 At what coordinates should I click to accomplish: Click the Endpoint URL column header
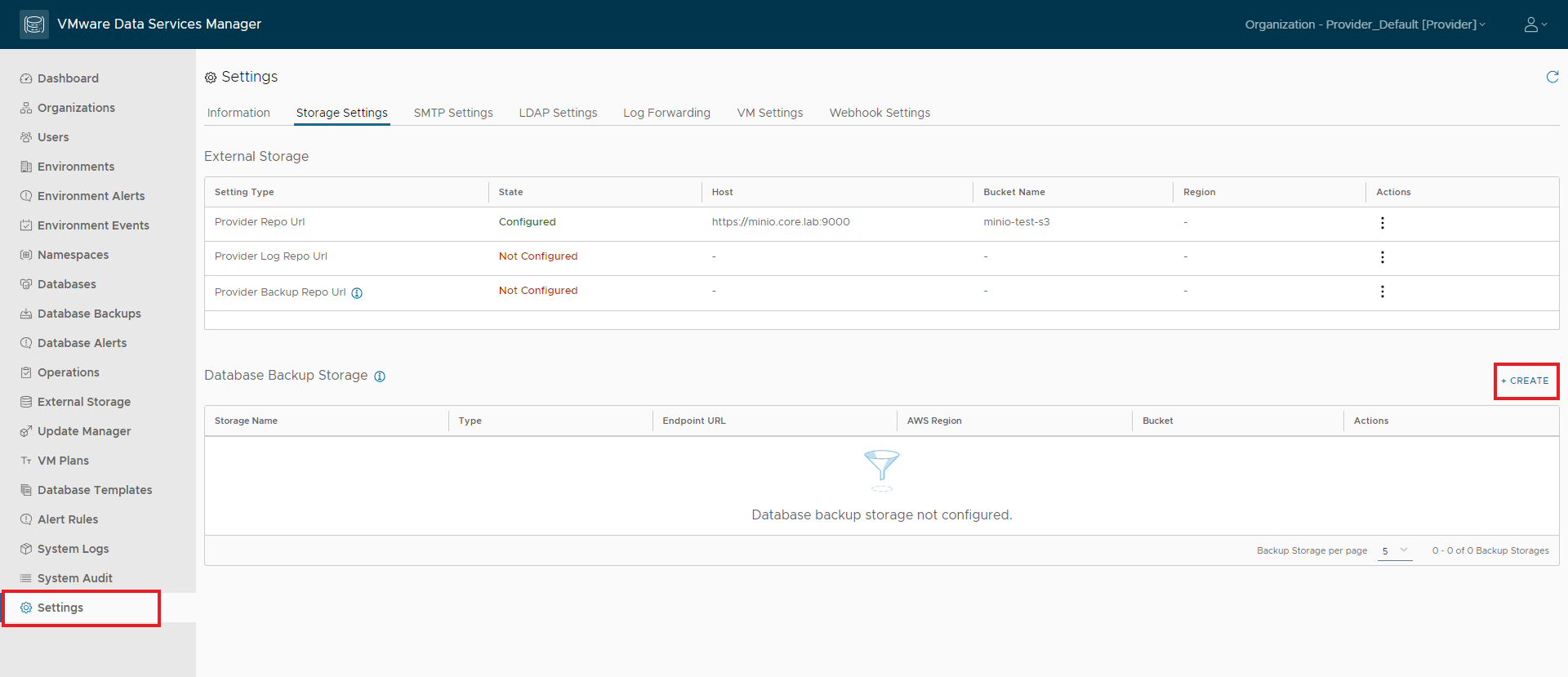(x=694, y=421)
